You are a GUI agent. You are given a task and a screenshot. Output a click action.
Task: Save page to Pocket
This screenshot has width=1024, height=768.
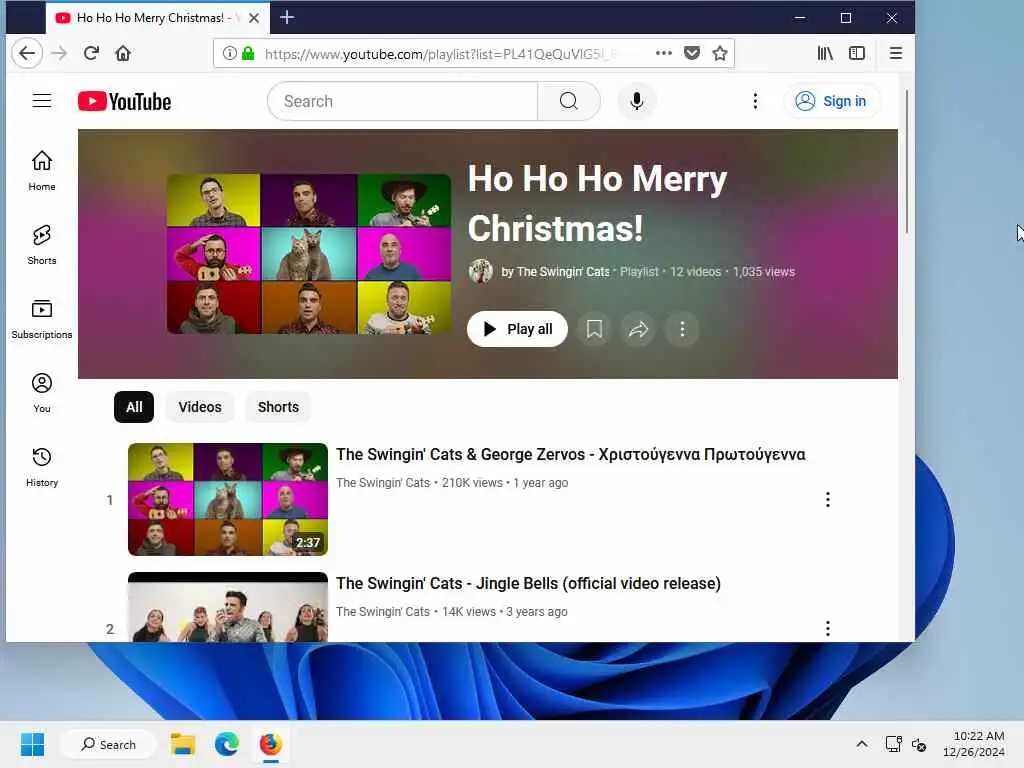tap(692, 54)
